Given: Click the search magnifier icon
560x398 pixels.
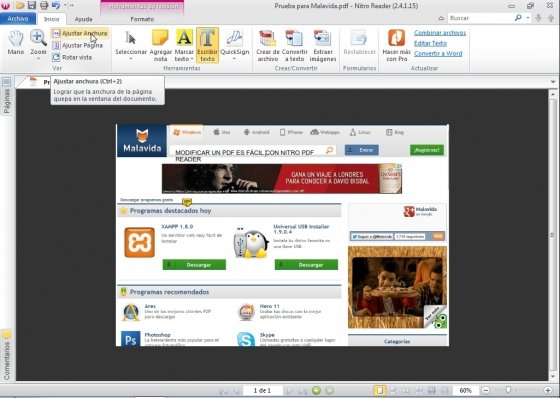Looking at the screenshot, I should coord(518,18).
